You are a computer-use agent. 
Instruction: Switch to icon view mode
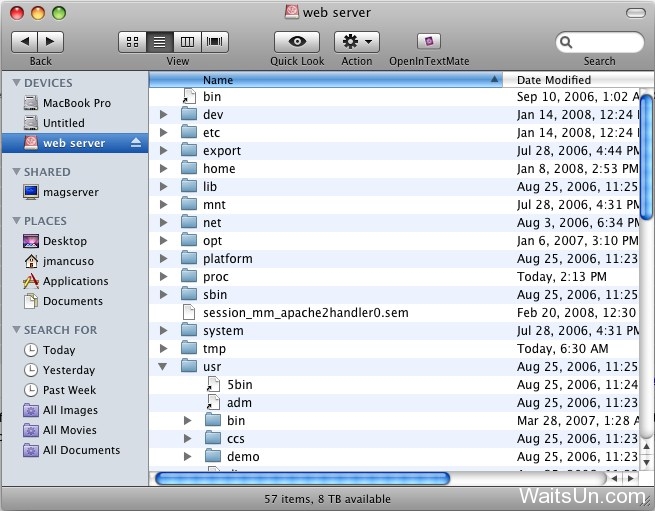click(132, 42)
